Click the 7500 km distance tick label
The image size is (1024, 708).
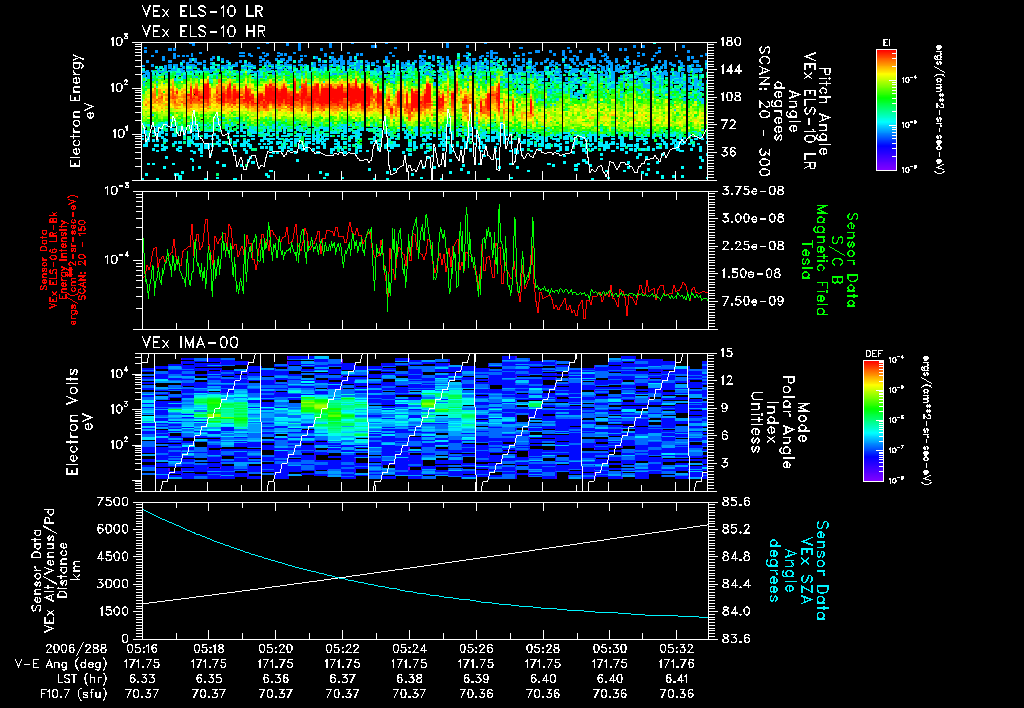[112, 502]
